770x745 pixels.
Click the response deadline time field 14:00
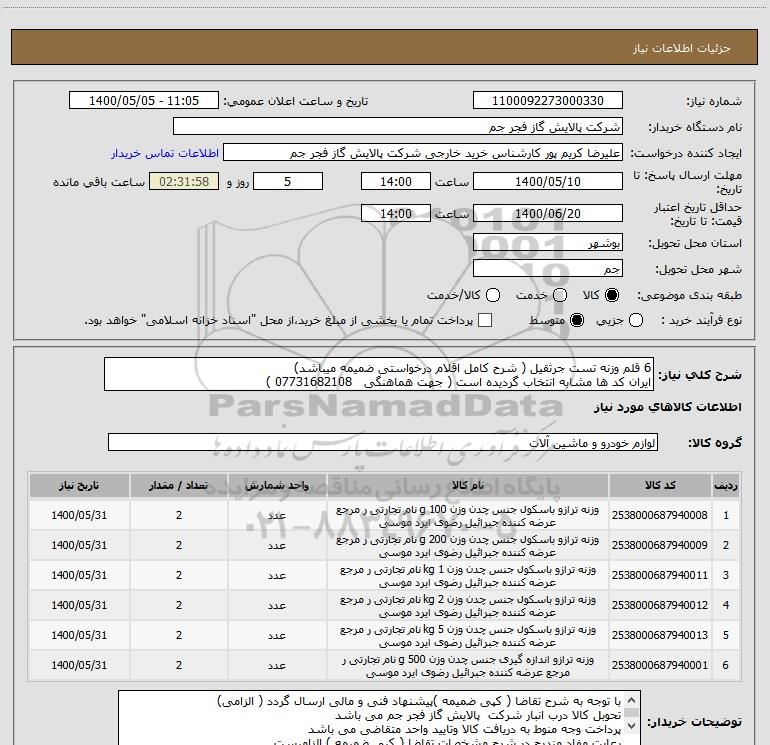[x=395, y=182]
